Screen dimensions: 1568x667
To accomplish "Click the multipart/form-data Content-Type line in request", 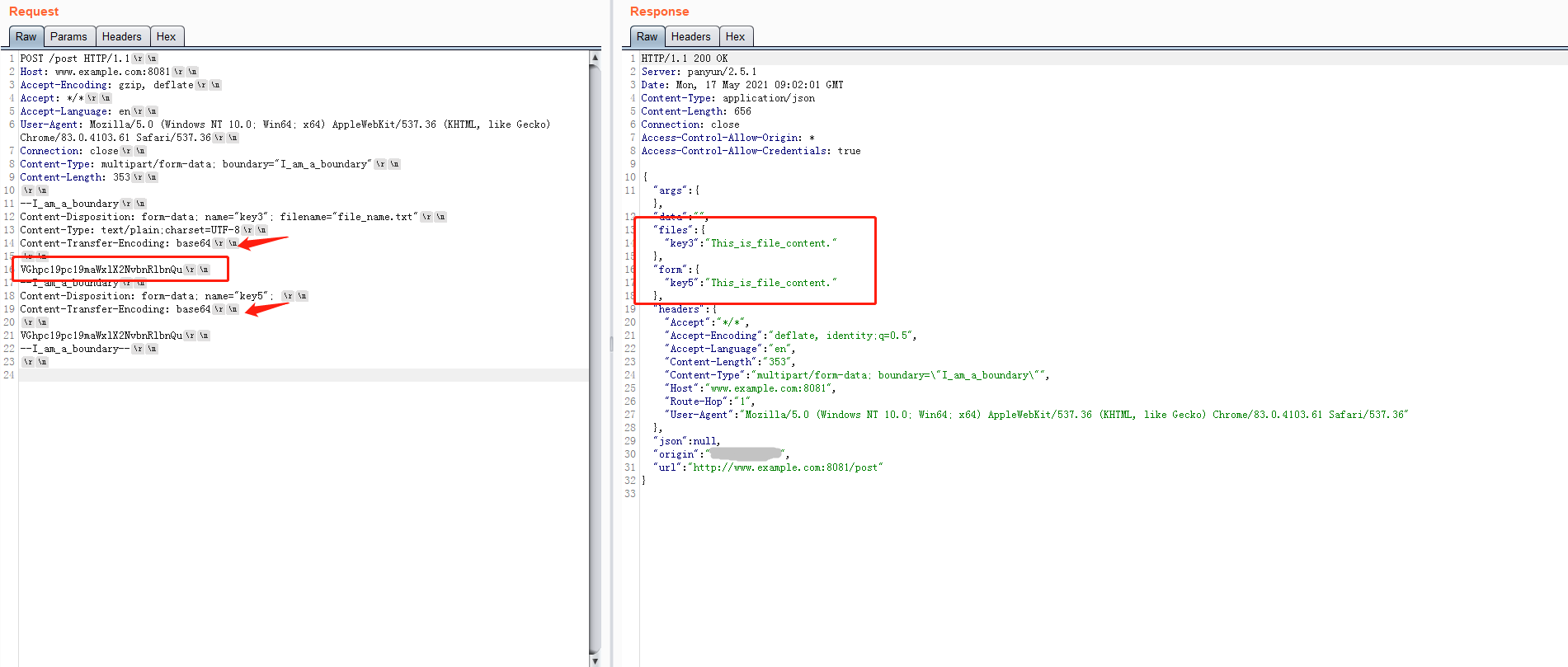I will [195, 164].
